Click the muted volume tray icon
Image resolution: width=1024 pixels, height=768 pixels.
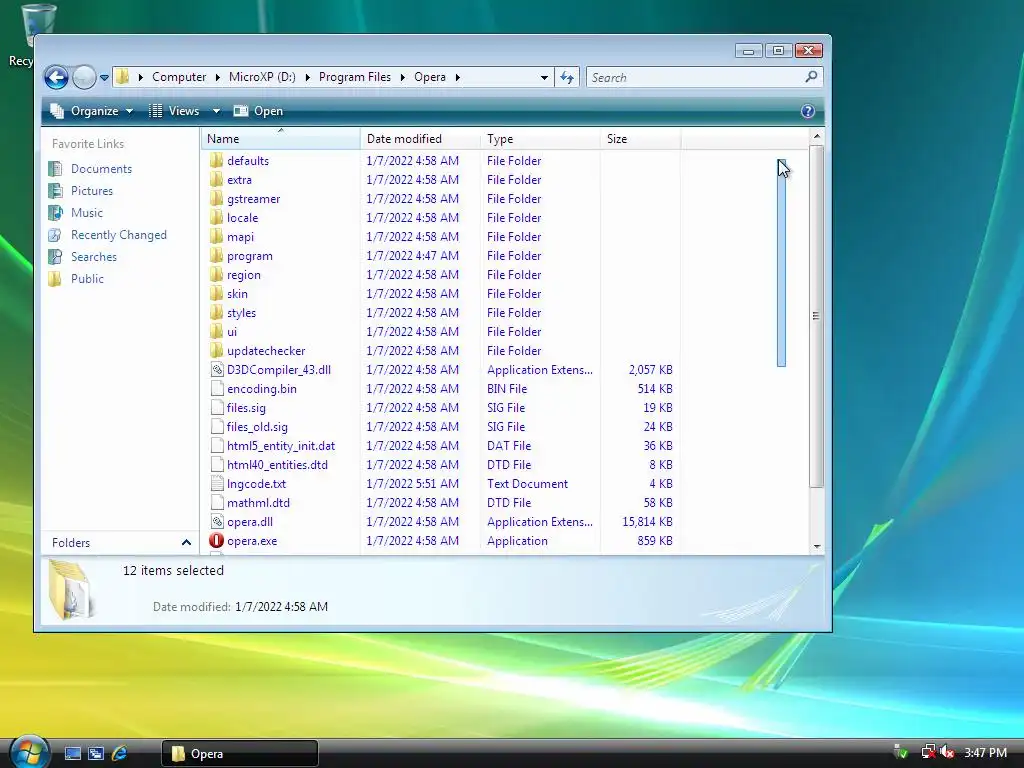947,753
